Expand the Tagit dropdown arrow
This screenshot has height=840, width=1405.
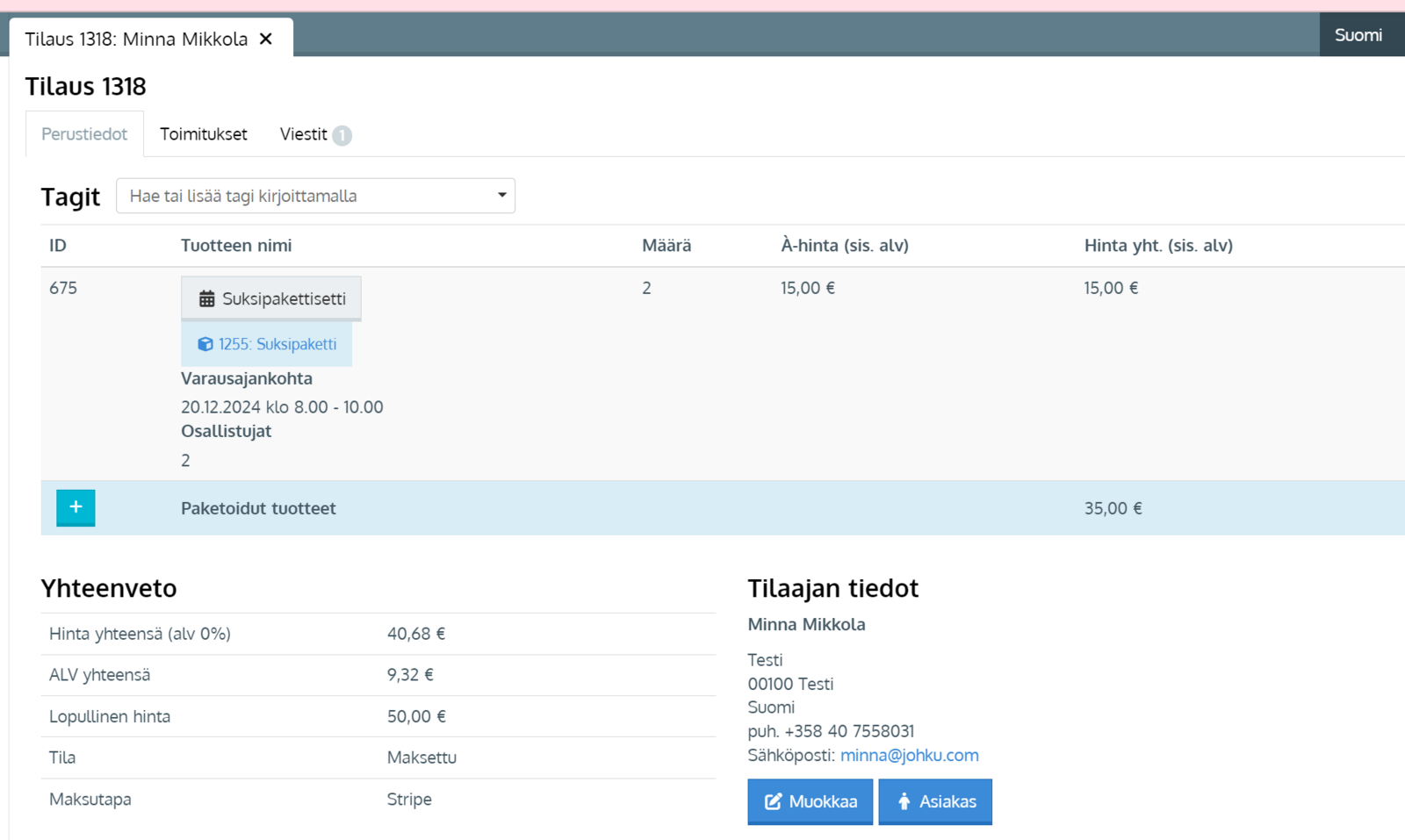(x=501, y=195)
